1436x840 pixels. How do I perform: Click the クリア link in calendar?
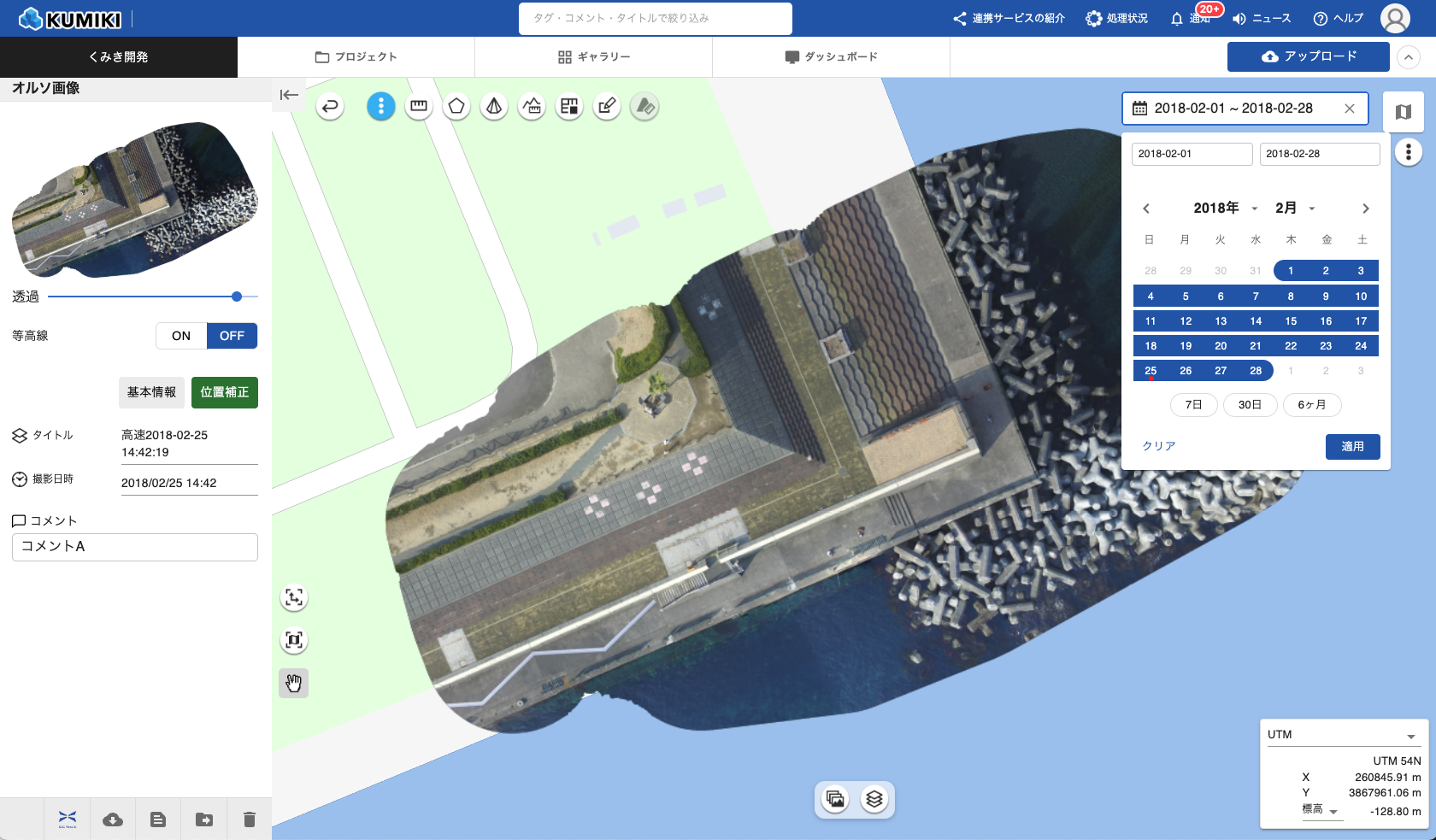pyautogui.click(x=1159, y=446)
